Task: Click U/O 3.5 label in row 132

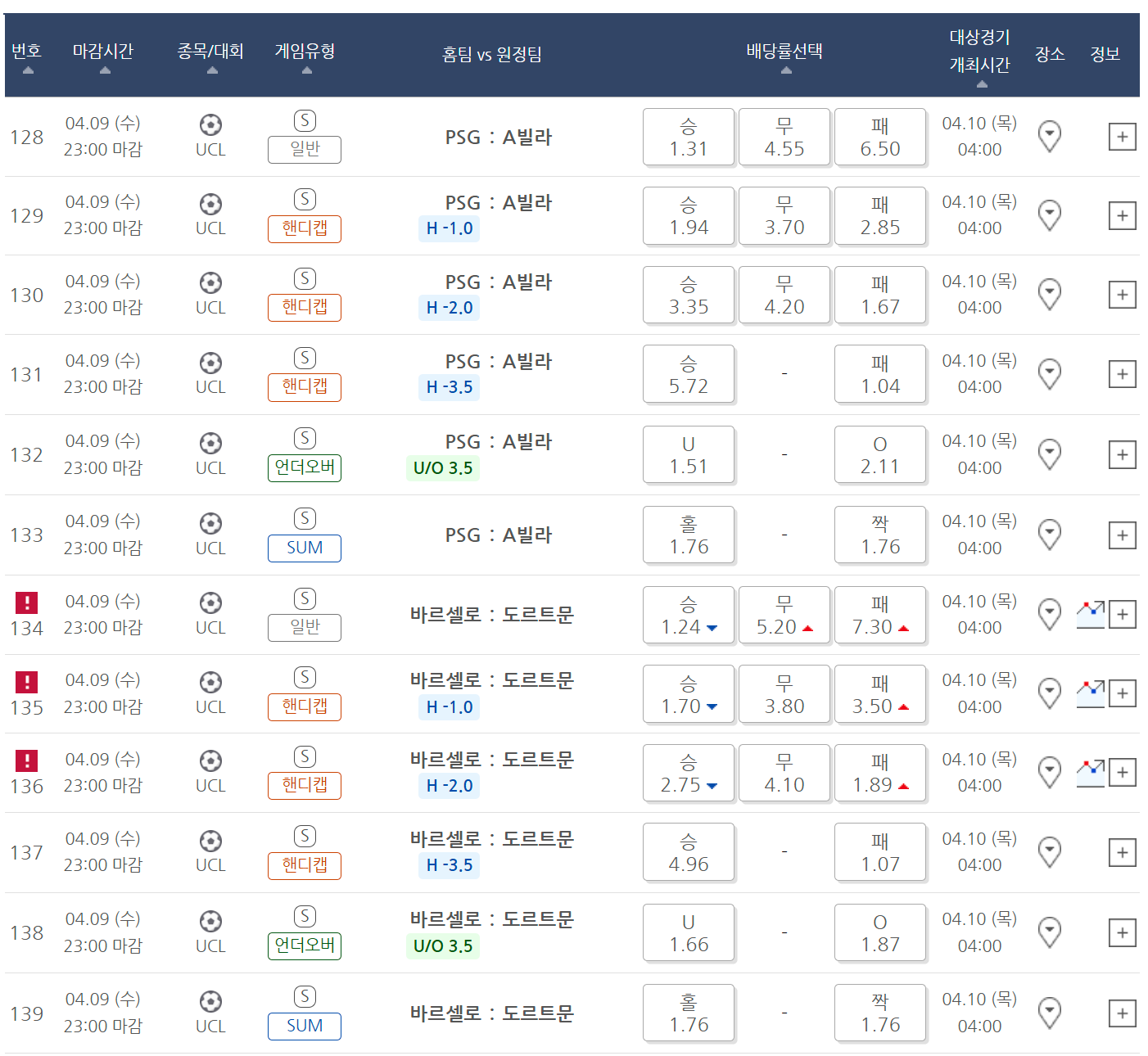Action: tap(443, 468)
